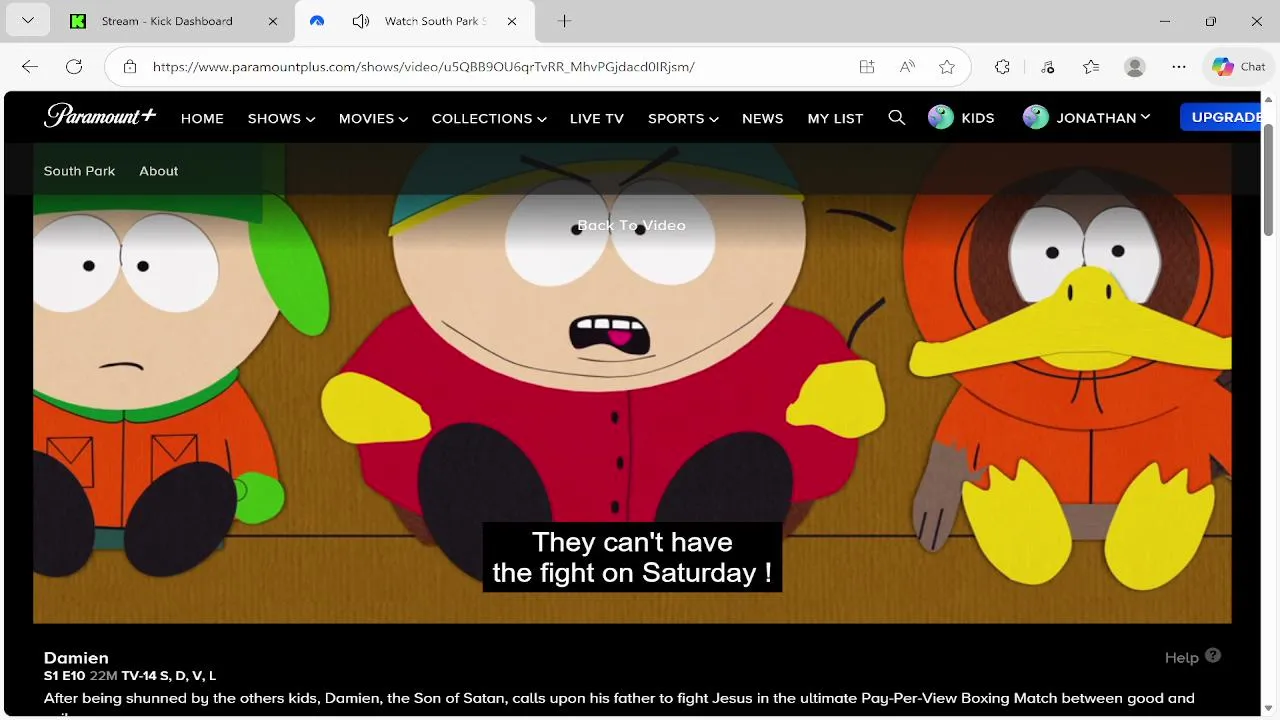Viewport: 1280px width, 720px height.
Task: Click the South Park video player
Action: click(632, 383)
